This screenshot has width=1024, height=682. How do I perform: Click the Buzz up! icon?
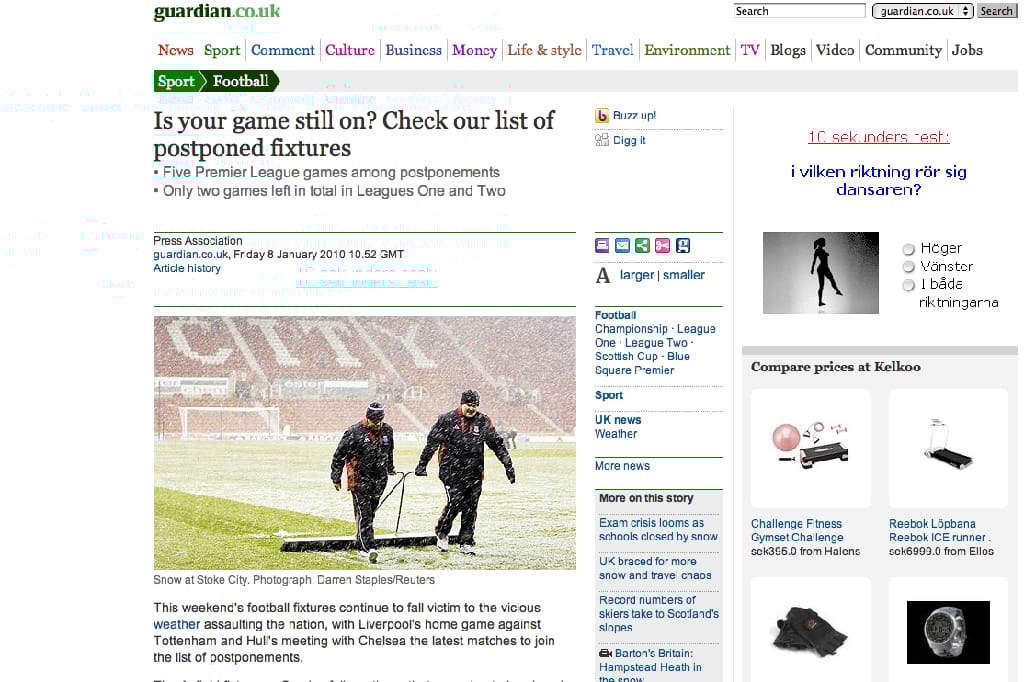pos(601,116)
